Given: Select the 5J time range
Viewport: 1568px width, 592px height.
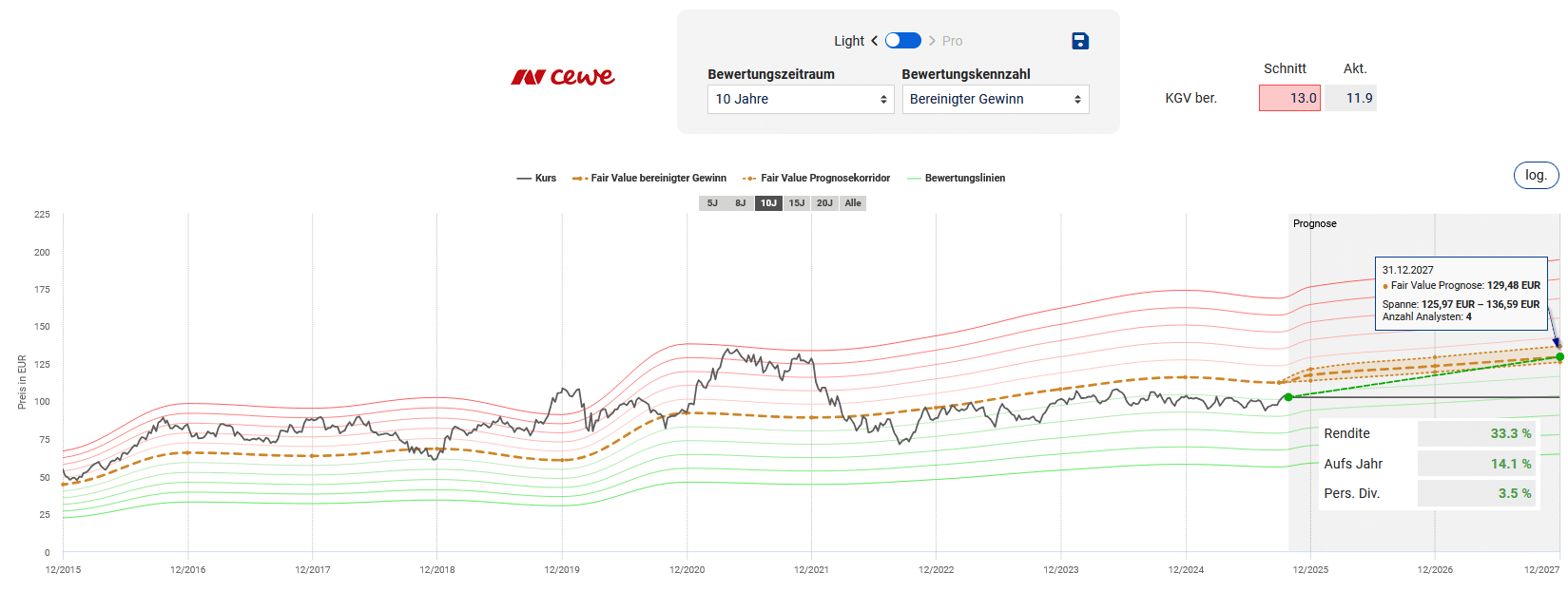Looking at the screenshot, I should [712, 203].
